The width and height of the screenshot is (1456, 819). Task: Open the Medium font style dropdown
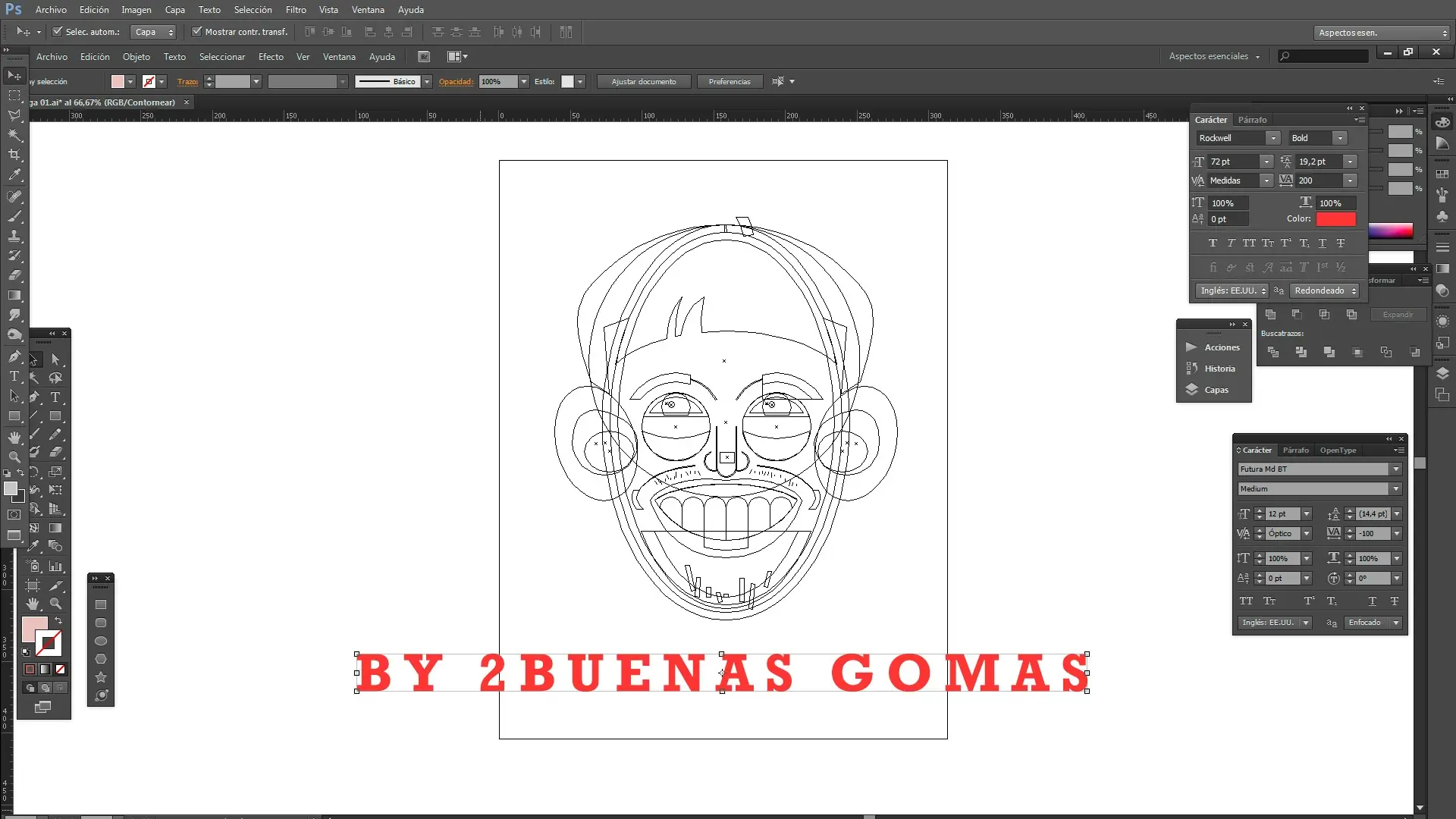tap(1395, 488)
